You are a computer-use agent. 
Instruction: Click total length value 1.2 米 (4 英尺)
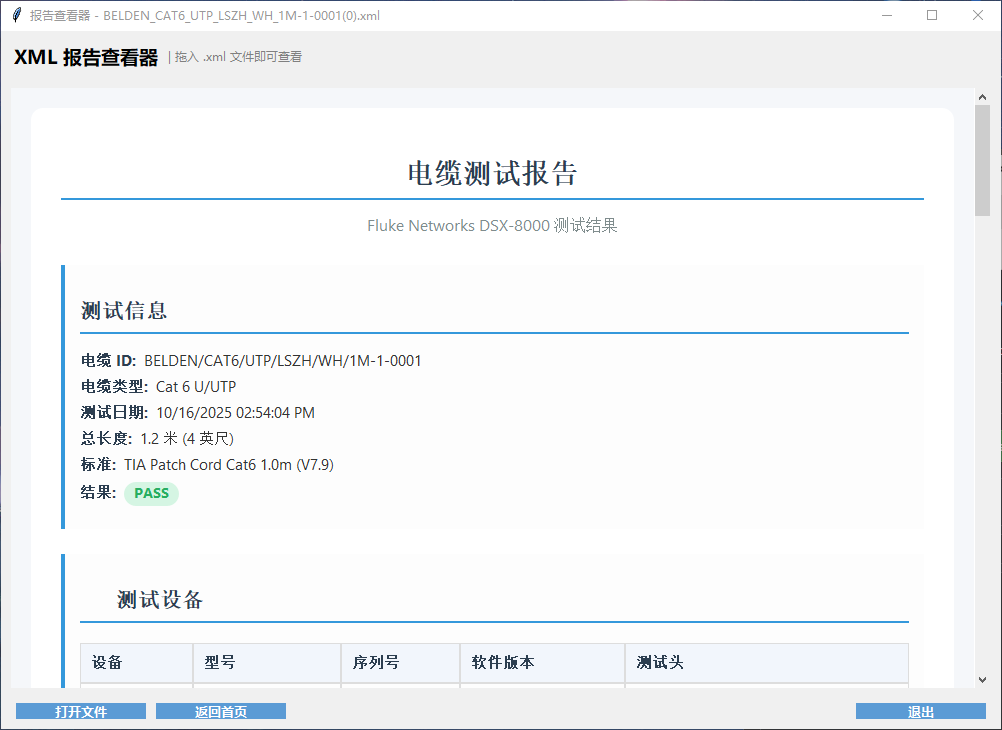187,439
